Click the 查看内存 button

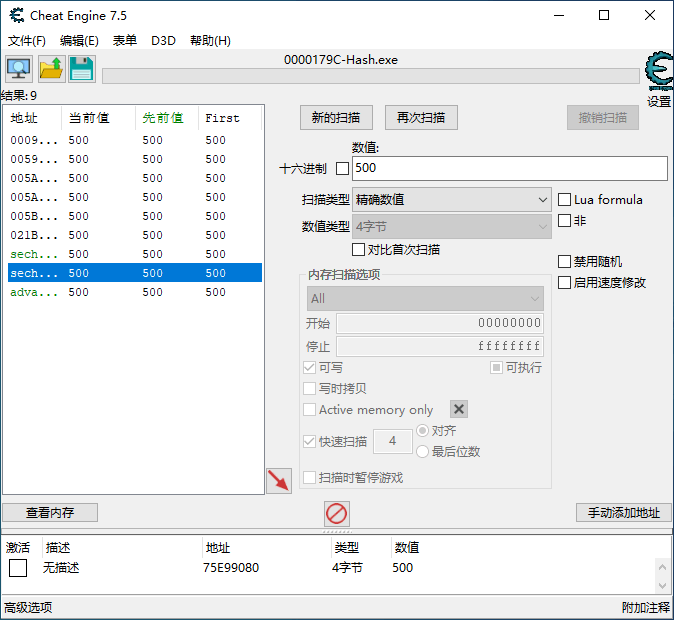coord(50,513)
